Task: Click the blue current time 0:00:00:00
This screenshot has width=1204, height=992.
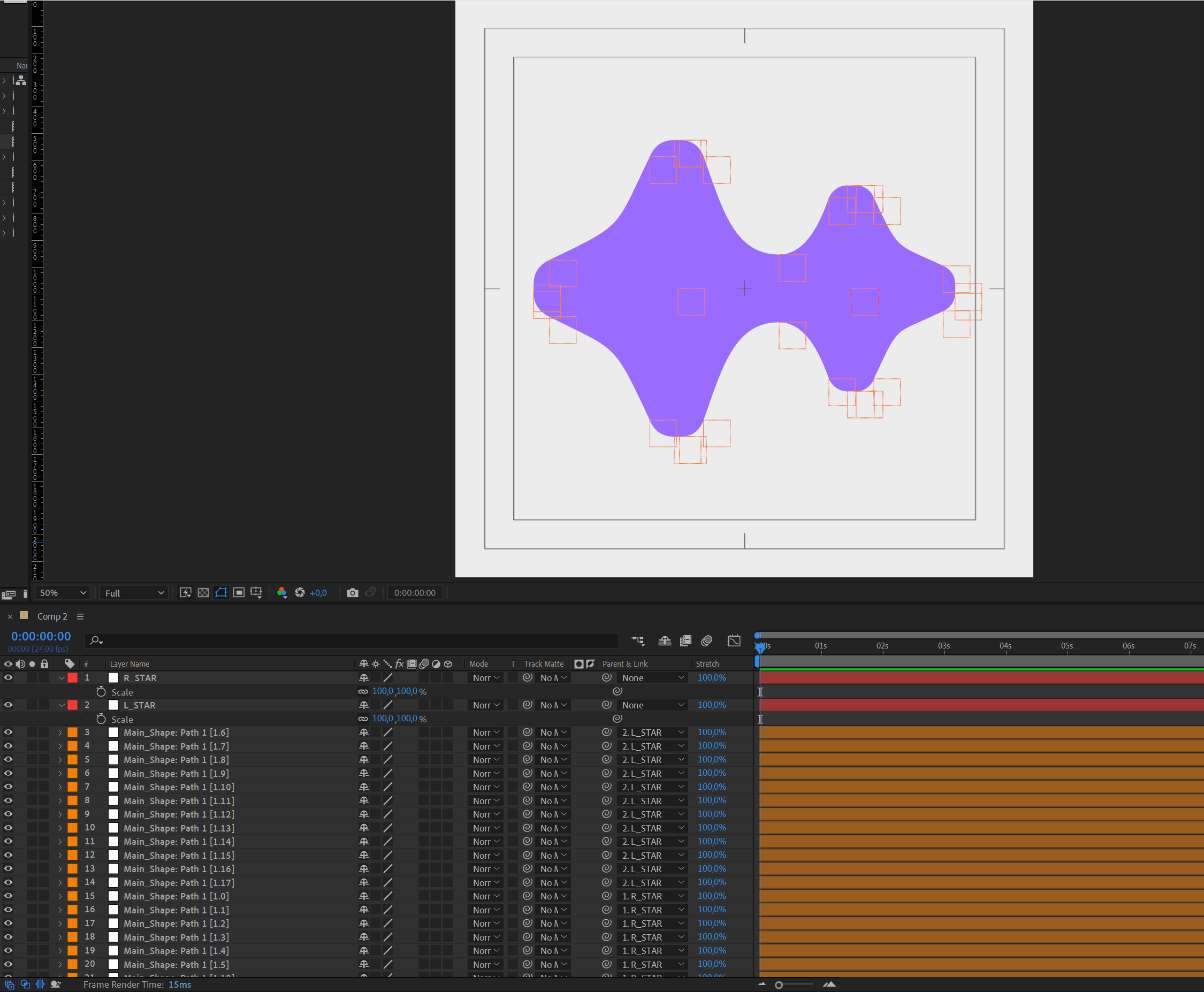Action: 41,636
